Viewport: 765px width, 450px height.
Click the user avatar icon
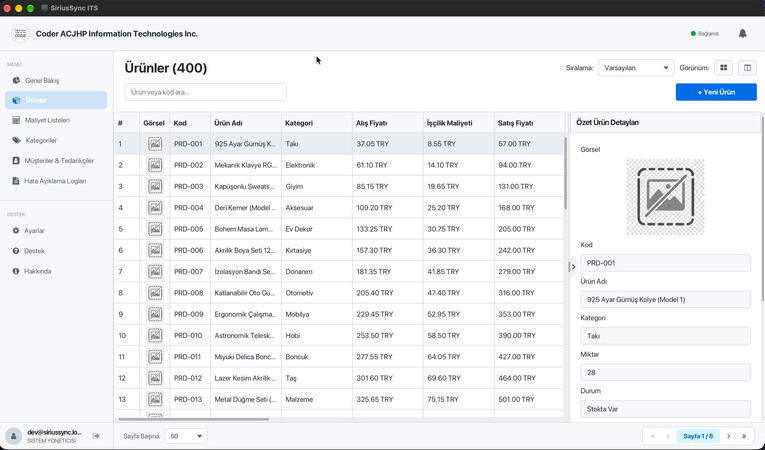[x=14, y=436]
